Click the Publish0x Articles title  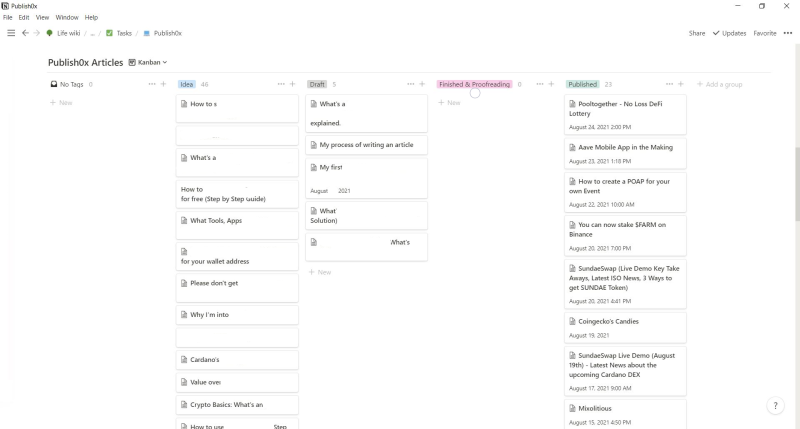tap(86, 62)
